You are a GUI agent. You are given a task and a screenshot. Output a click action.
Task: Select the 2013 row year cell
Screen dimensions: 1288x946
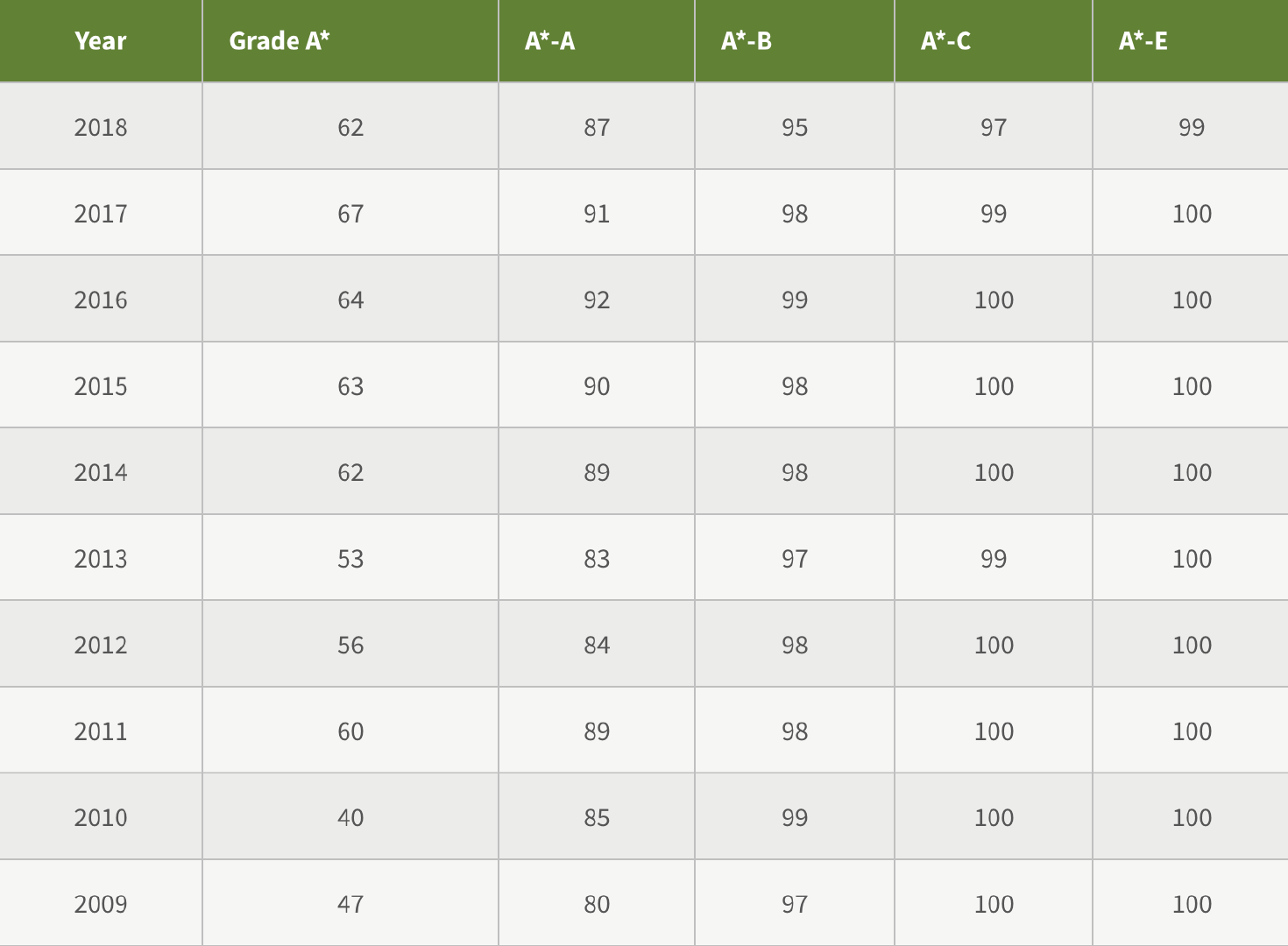point(101,559)
